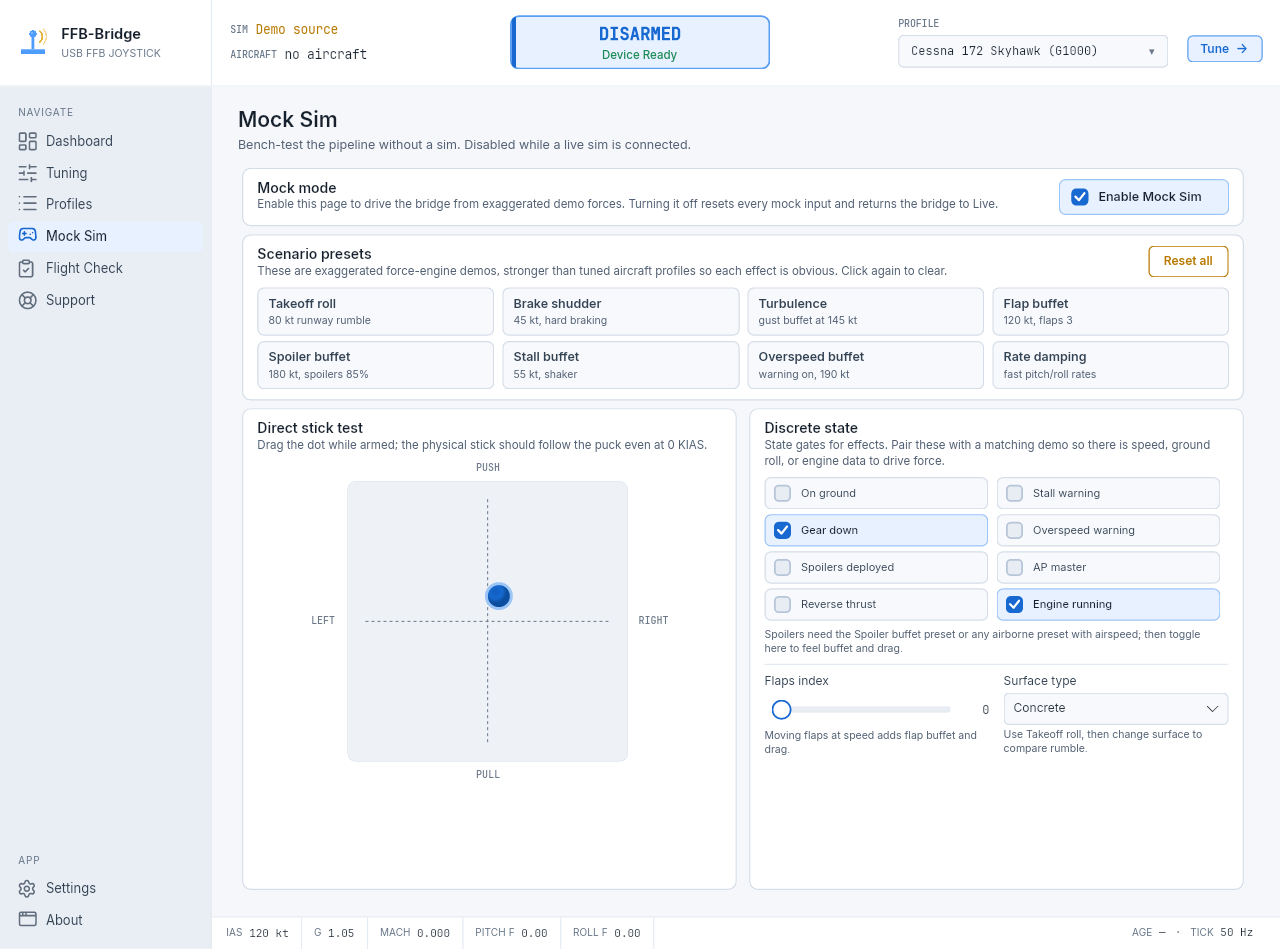Click inside the direct stick test pad
The height and width of the screenshot is (949, 1280).
pyautogui.click(x=487, y=621)
